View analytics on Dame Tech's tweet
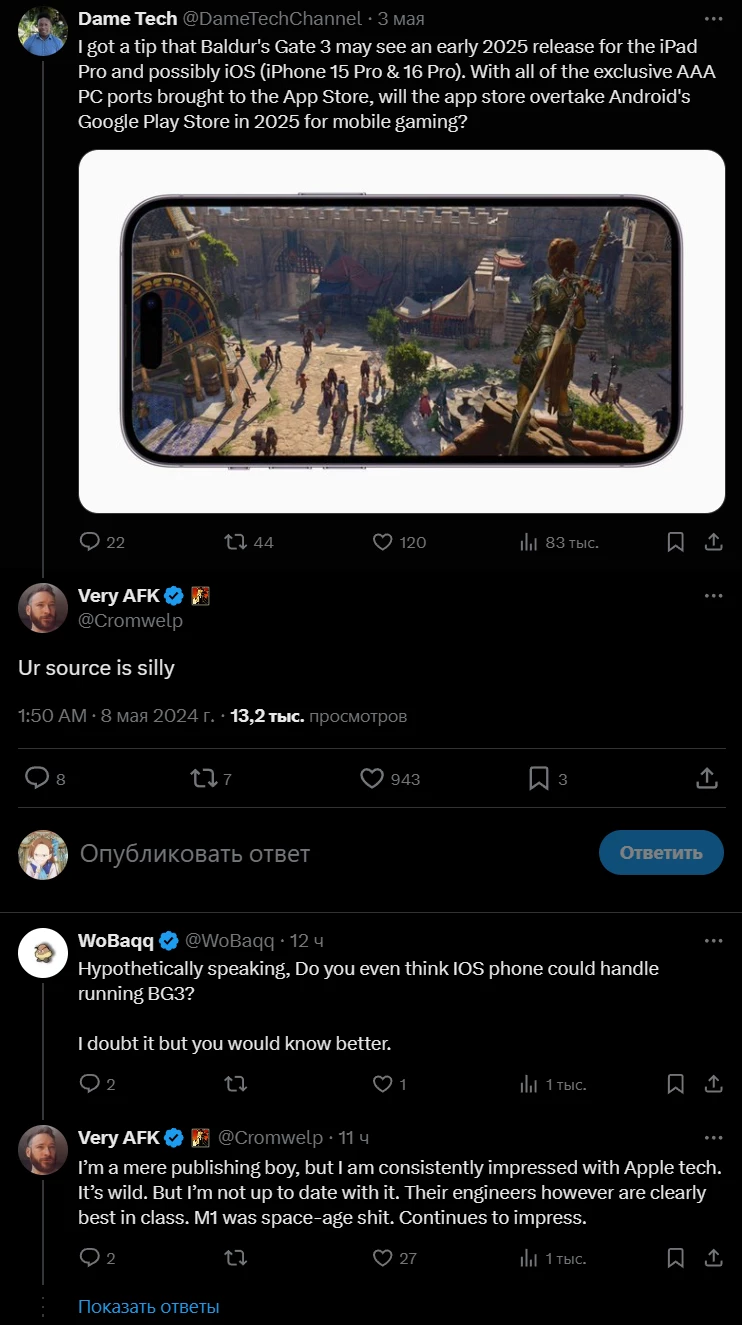 529,542
